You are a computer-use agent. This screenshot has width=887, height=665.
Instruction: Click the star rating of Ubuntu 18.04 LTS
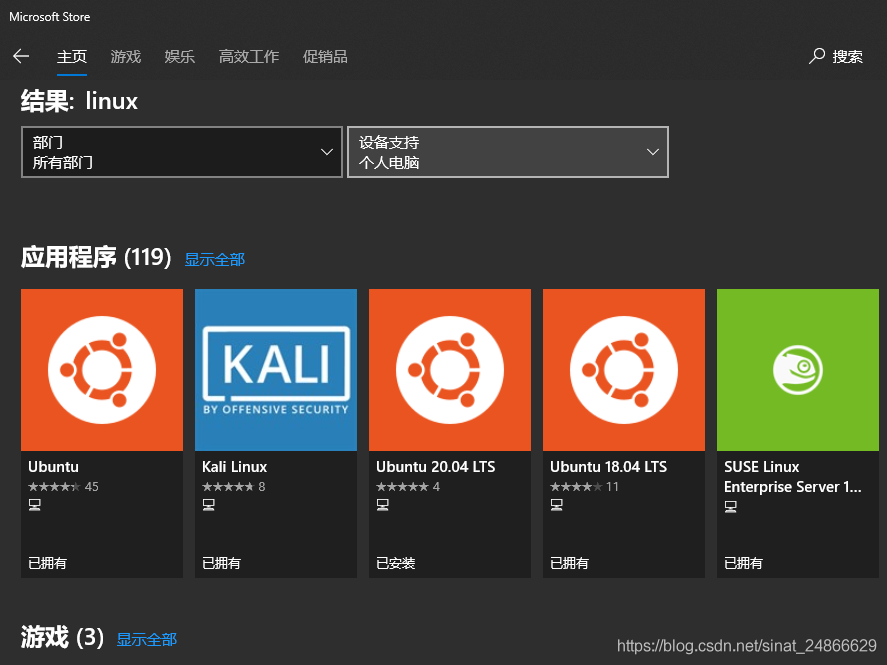point(576,486)
